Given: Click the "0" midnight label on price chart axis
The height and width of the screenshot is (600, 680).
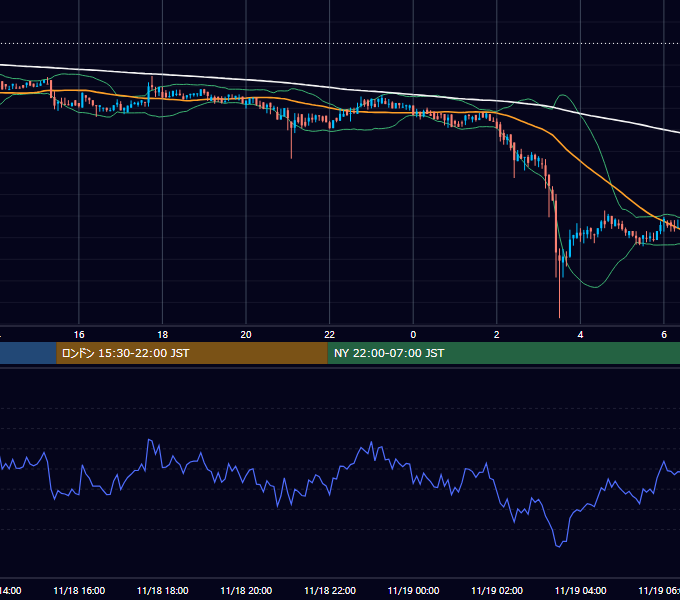Looking at the screenshot, I should click(x=413, y=335).
